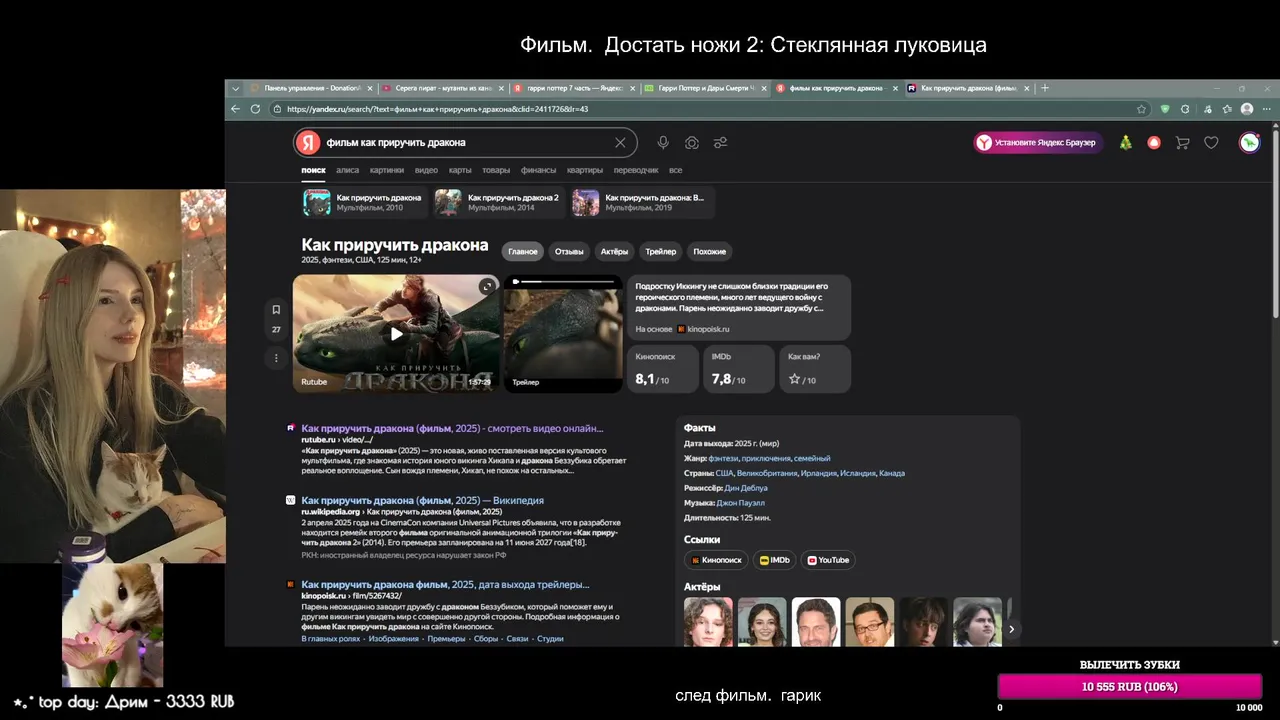Expand все search categories
Screen dimensions: 1280x720
pyautogui.click(x=676, y=171)
